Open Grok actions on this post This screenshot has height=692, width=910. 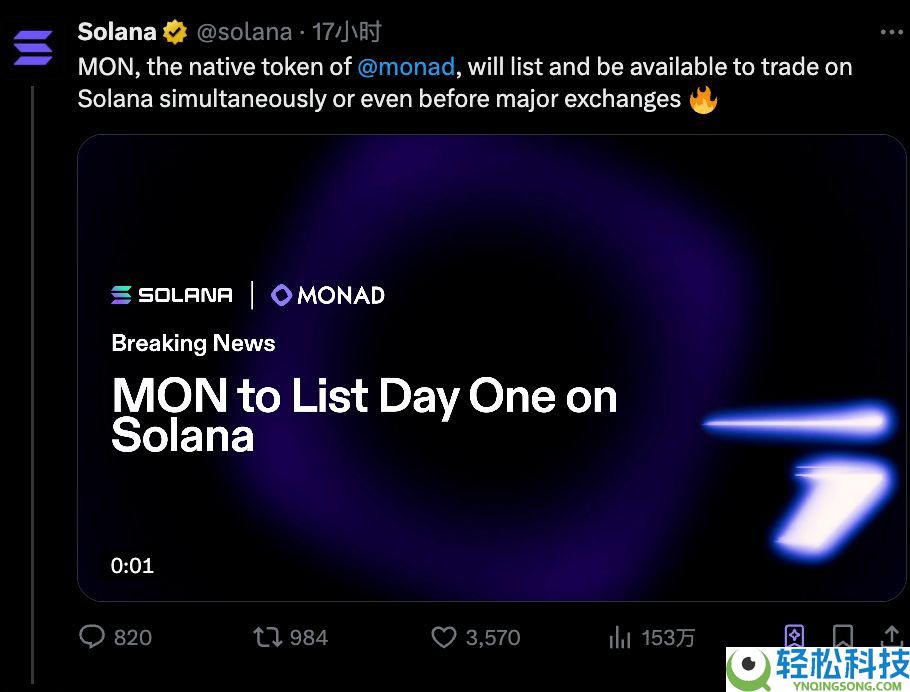(794, 637)
